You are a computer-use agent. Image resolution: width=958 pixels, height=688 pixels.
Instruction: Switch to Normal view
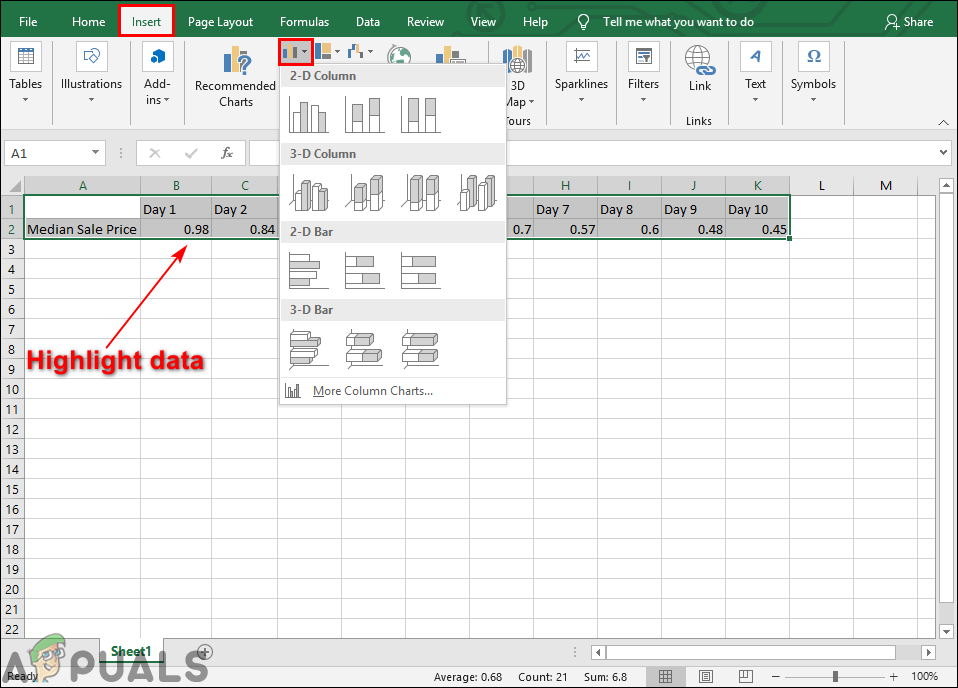click(665, 676)
